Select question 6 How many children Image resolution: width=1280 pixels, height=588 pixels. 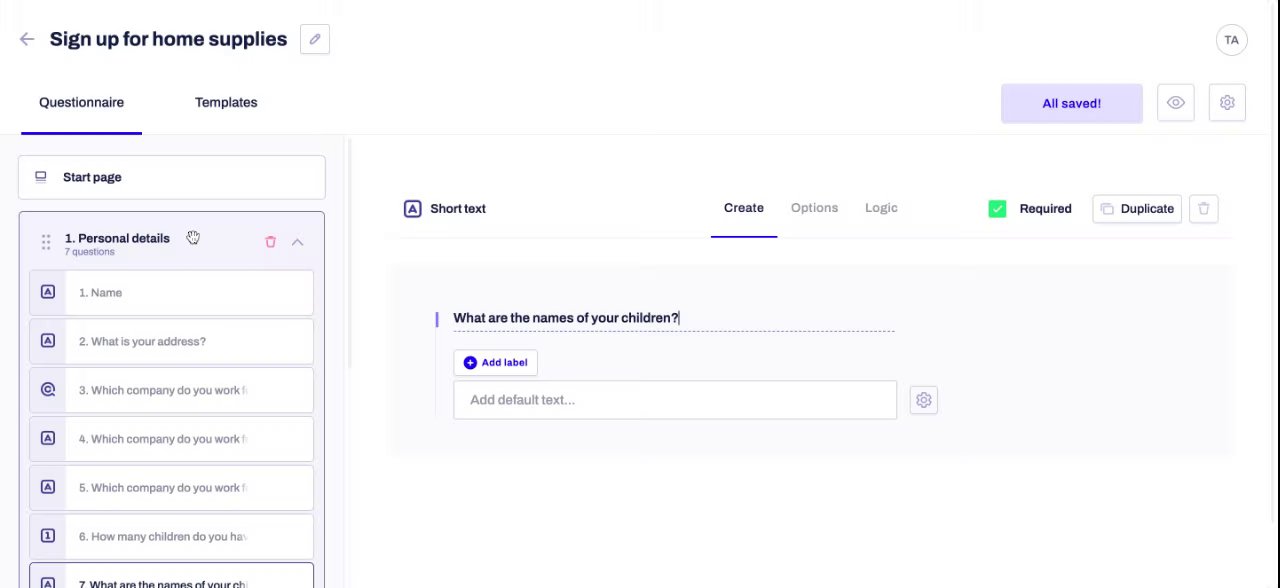[x=171, y=536]
